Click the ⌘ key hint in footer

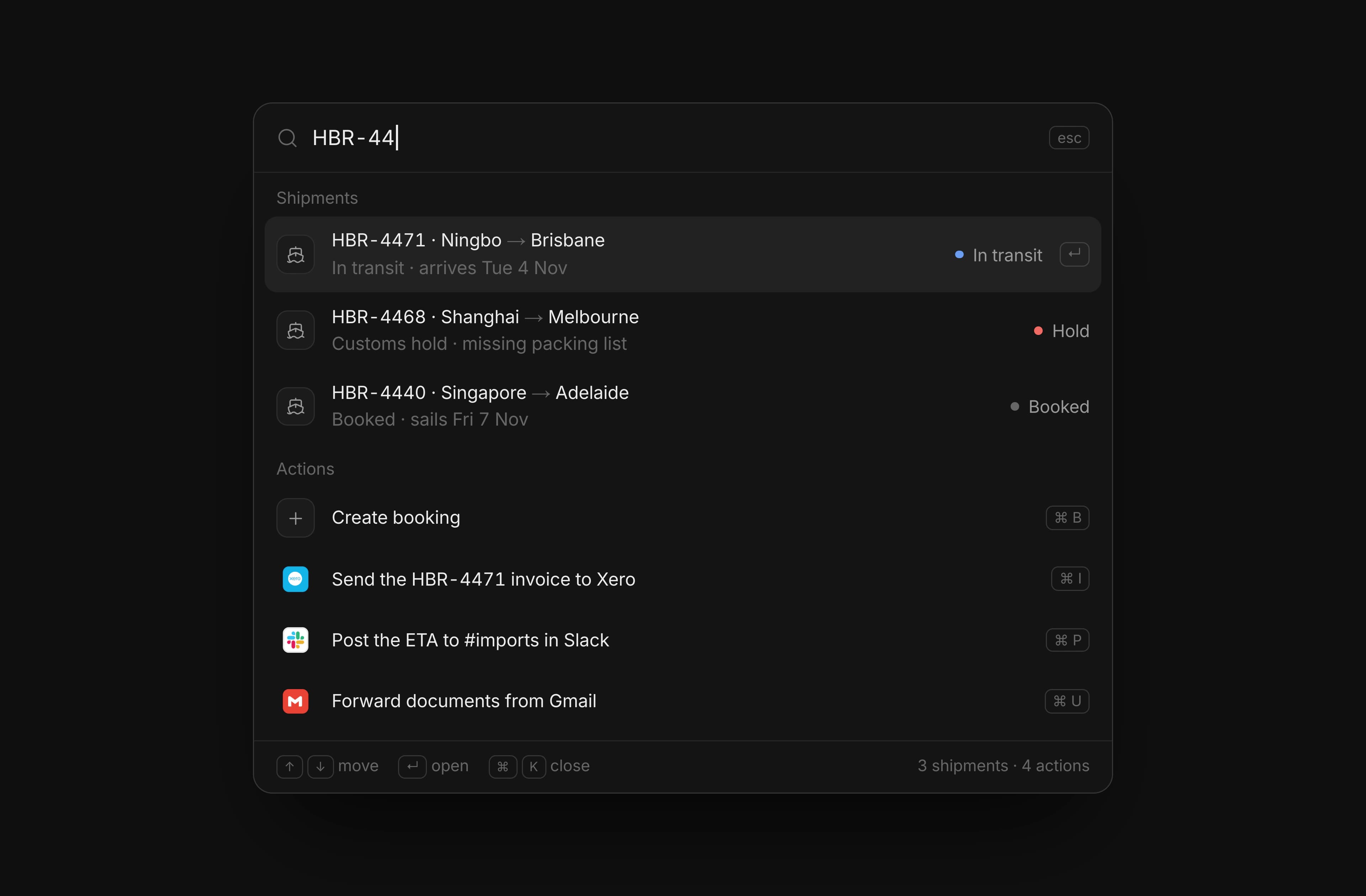[503, 767]
